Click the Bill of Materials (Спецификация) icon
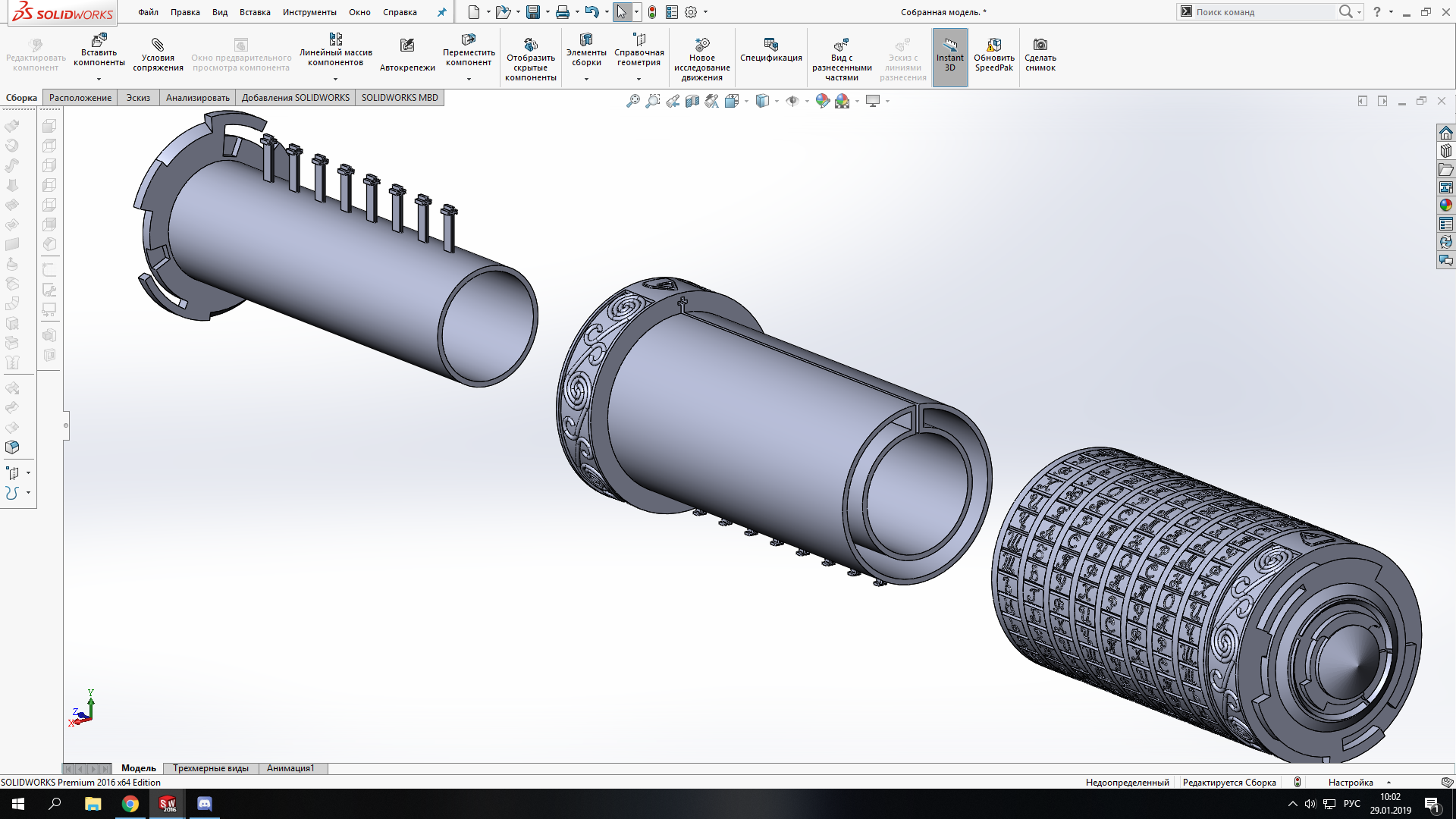Image resolution: width=1456 pixels, height=819 pixels. [770, 45]
